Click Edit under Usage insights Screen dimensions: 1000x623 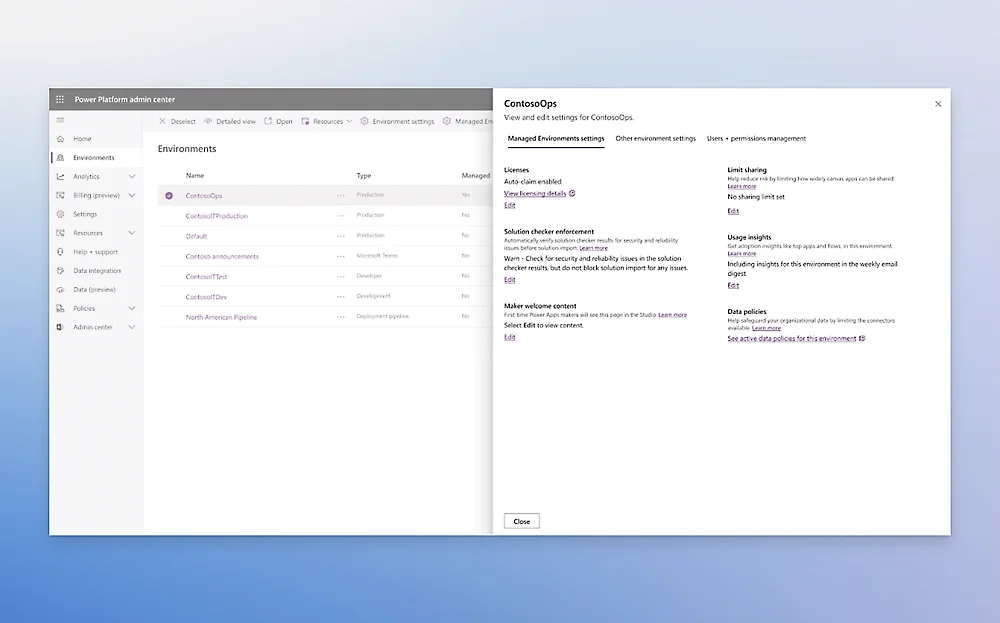click(x=733, y=286)
